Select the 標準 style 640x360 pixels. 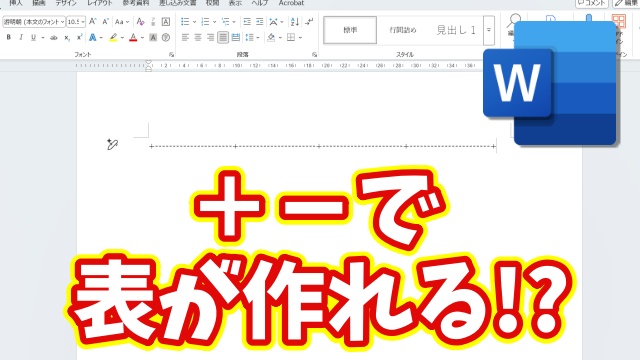[x=350, y=30]
